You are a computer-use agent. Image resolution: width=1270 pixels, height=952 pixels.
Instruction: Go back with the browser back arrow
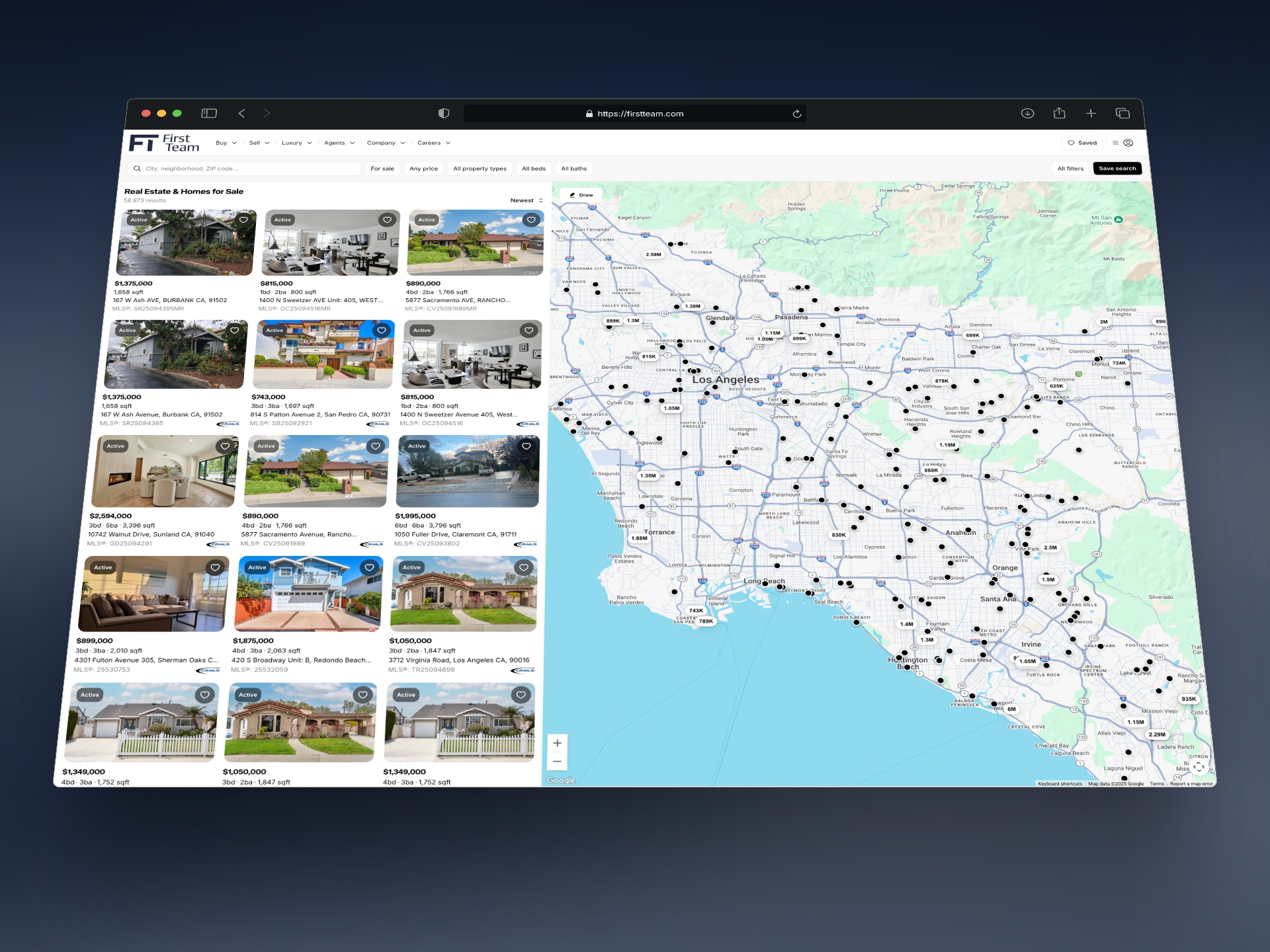(241, 113)
